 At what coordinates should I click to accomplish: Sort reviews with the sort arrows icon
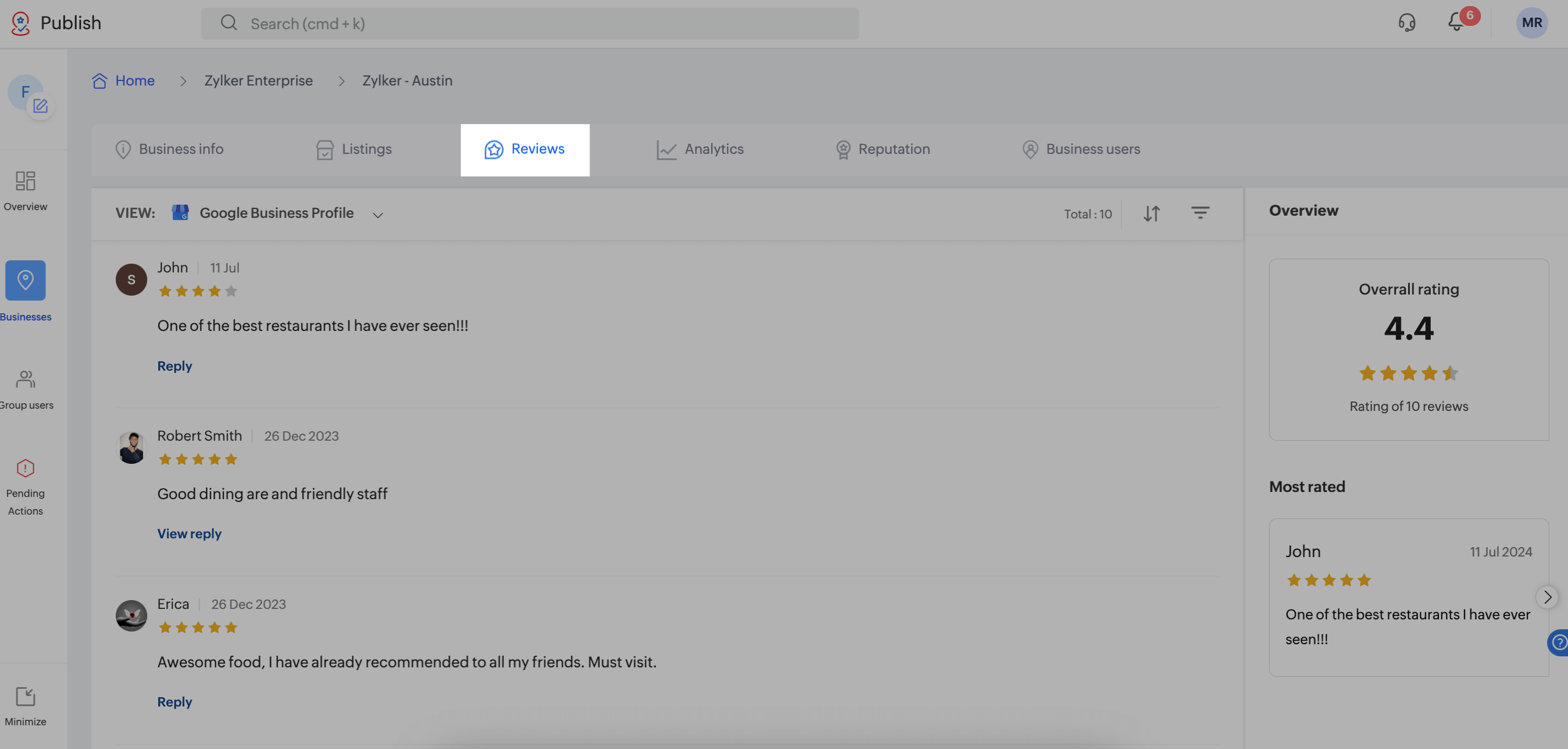click(x=1152, y=214)
